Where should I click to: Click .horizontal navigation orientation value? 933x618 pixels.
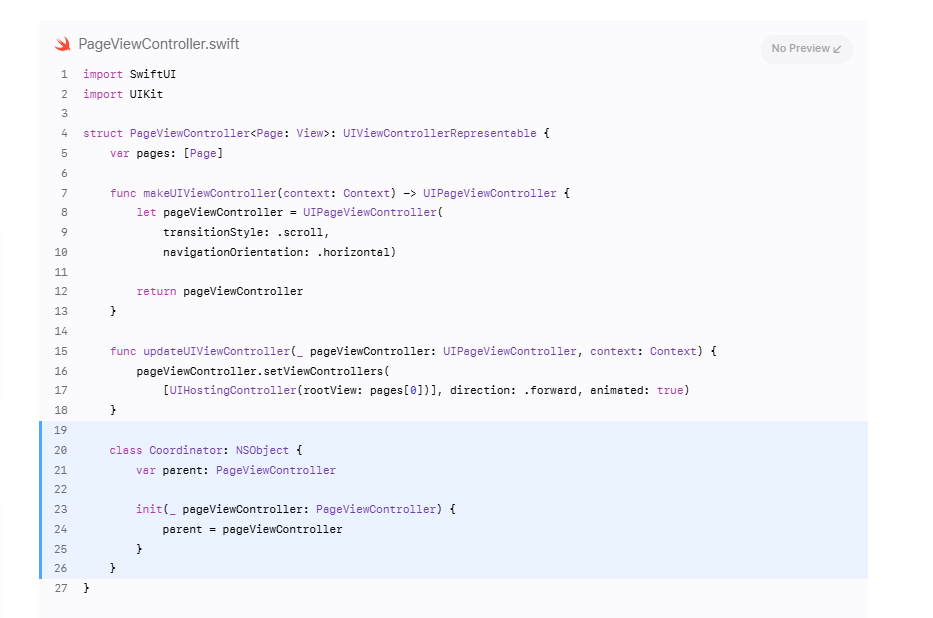coord(353,252)
